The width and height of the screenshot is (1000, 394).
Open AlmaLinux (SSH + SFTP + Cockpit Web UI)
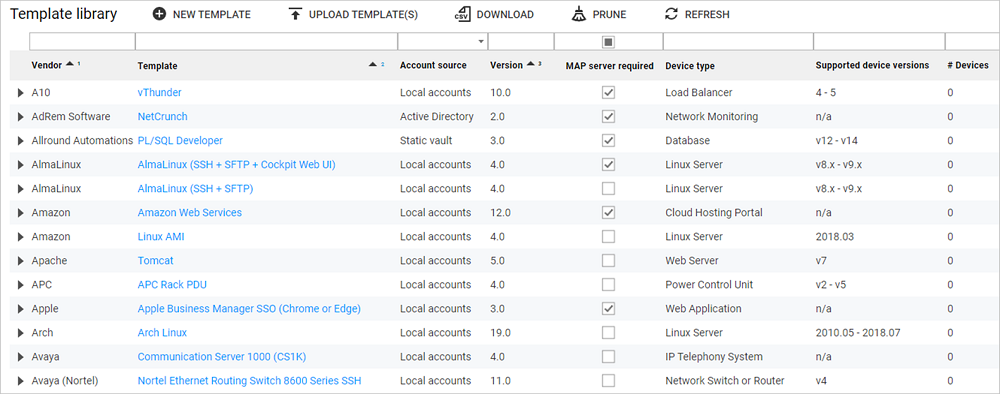coord(237,164)
